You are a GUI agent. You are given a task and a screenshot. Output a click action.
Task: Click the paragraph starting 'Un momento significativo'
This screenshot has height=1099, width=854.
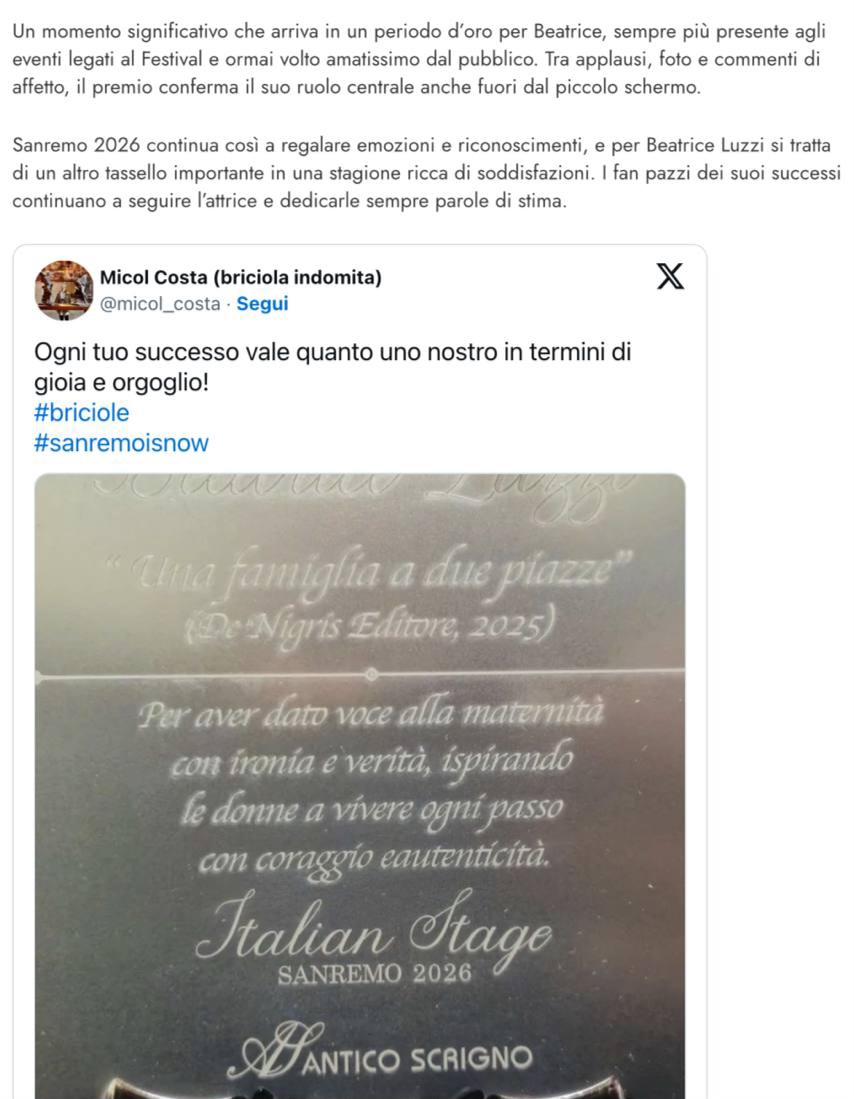coord(419,60)
